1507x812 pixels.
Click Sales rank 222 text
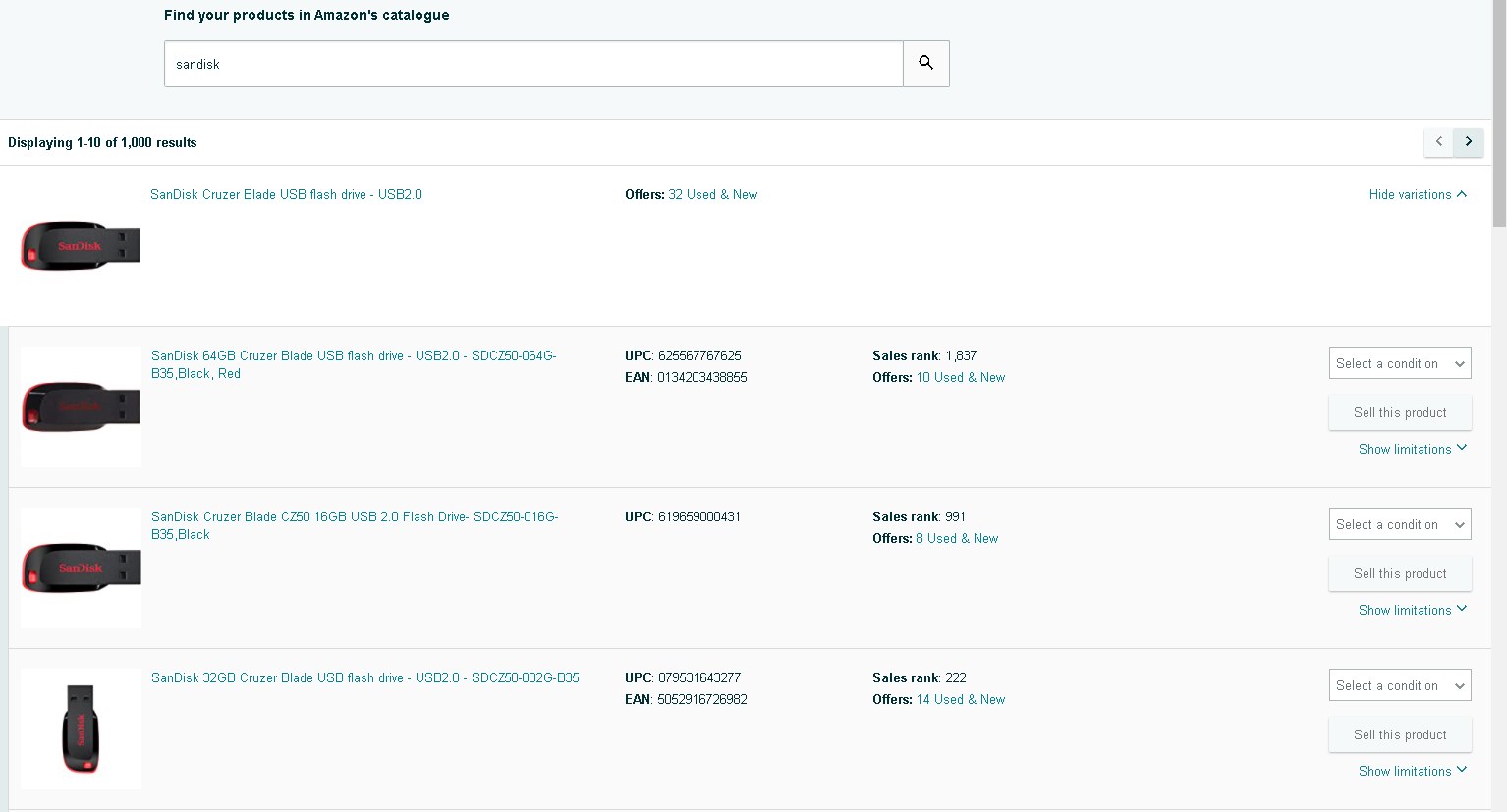(x=920, y=677)
